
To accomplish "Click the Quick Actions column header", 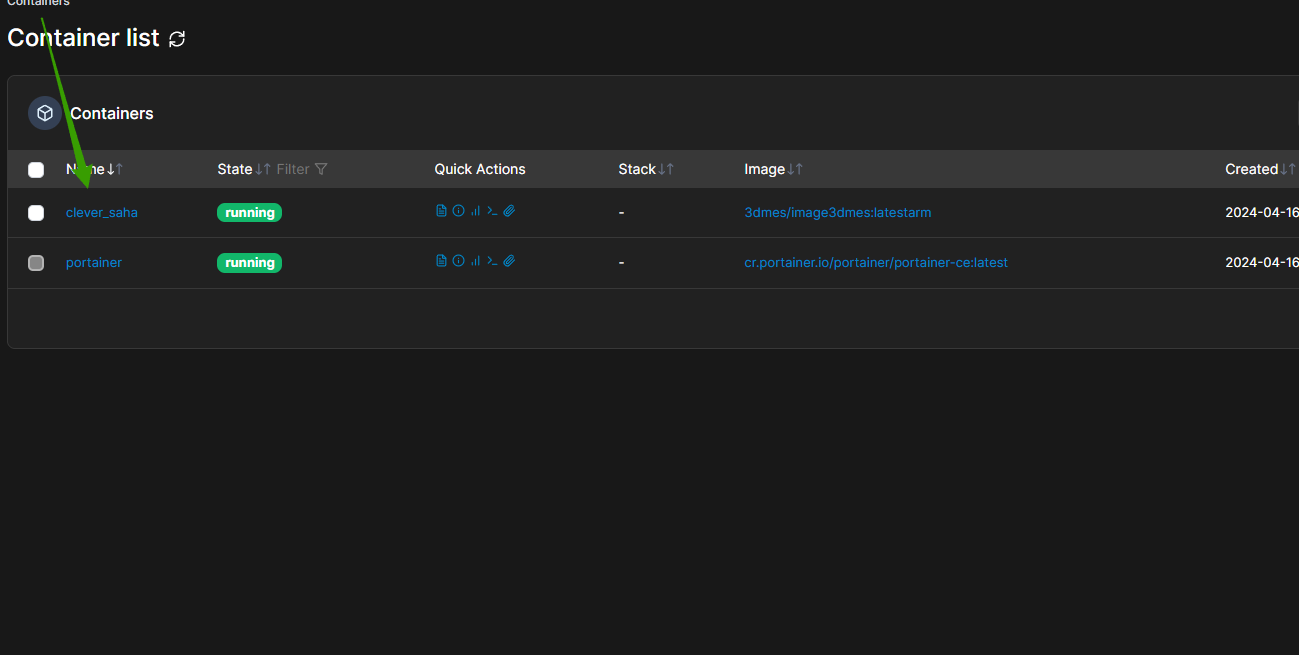I will click(x=480, y=169).
